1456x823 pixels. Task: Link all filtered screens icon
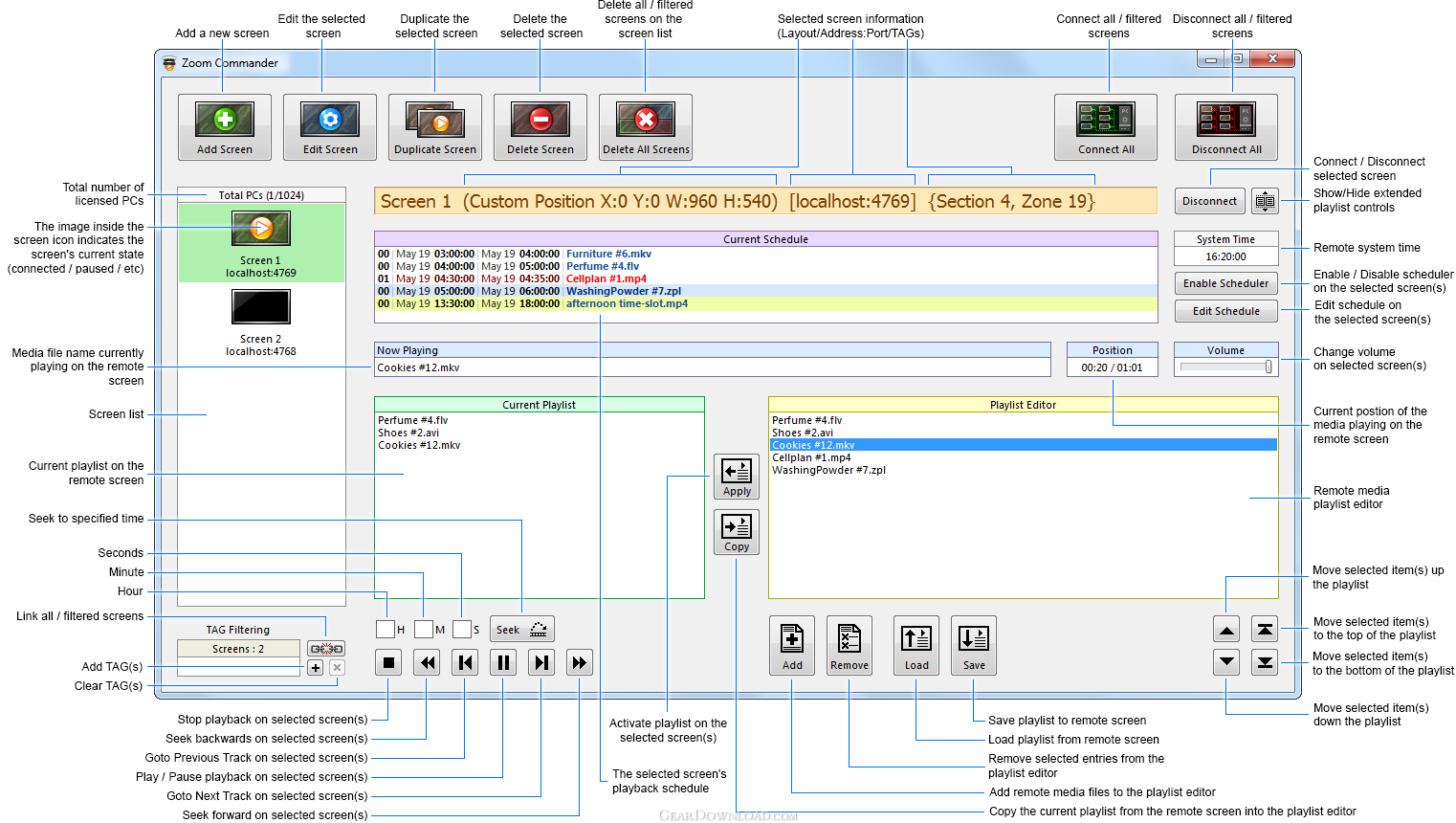[326, 649]
